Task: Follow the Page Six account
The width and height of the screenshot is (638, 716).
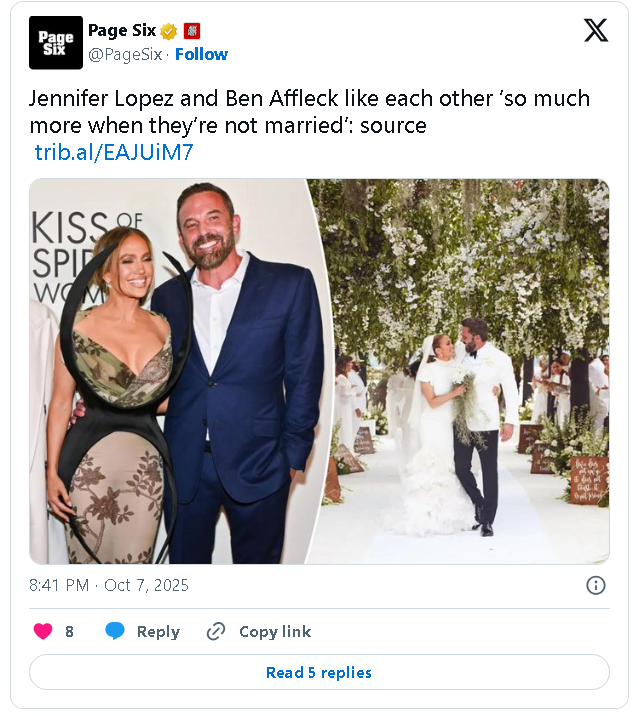Action: tap(201, 54)
